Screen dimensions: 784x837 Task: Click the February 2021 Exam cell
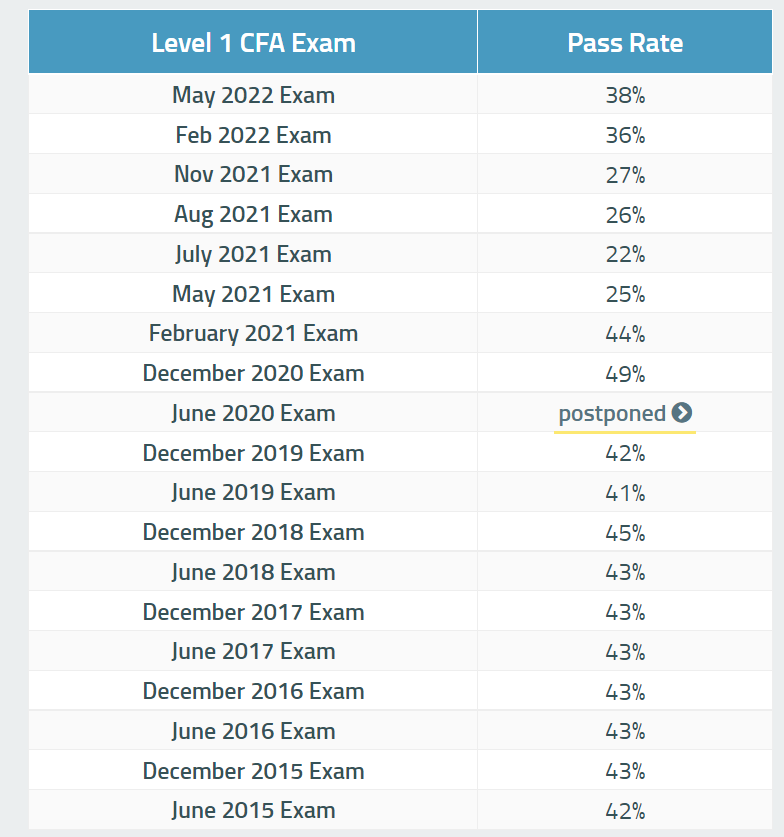pos(253,333)
